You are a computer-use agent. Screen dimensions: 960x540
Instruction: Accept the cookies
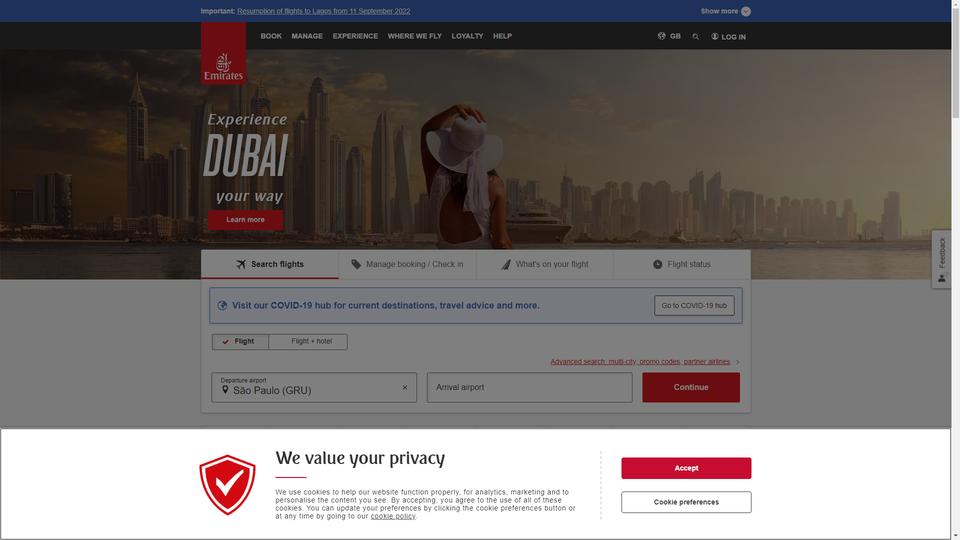[686, 468]
